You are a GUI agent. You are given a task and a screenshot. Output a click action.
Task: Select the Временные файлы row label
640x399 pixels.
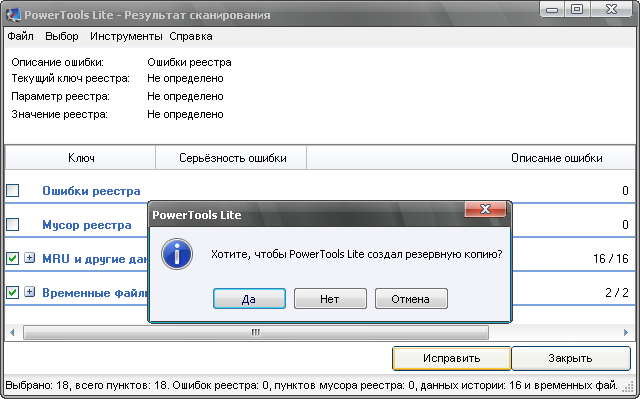point(95,293)
